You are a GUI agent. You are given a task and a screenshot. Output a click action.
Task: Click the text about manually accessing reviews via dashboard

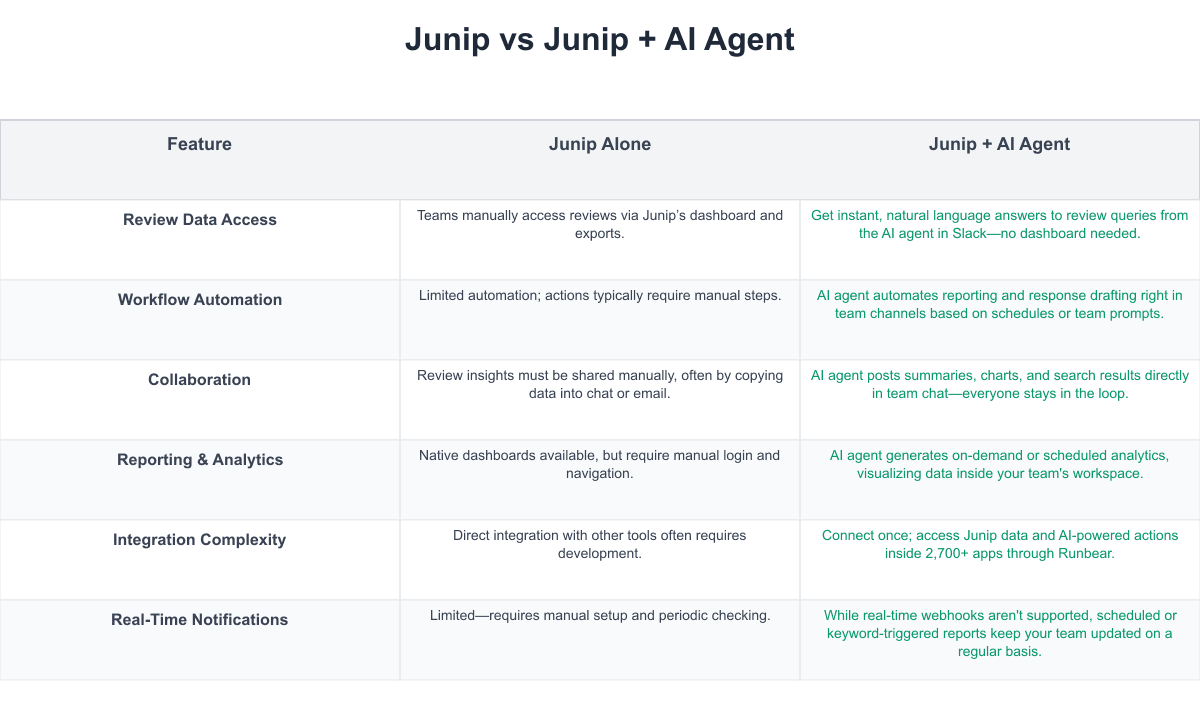[x=599, y=224]
